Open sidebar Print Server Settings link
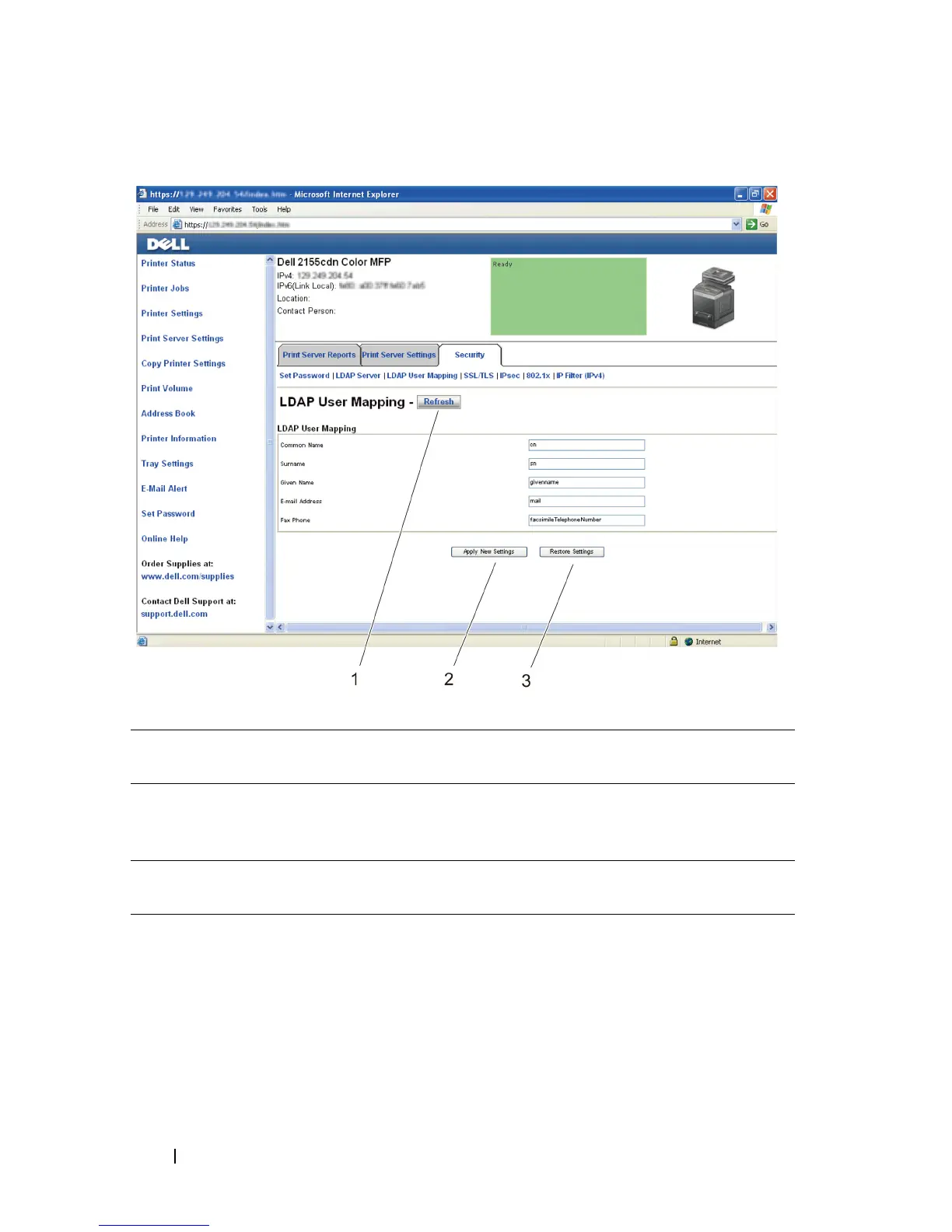This screenshot has height=1232, width=952. [182, 338]
